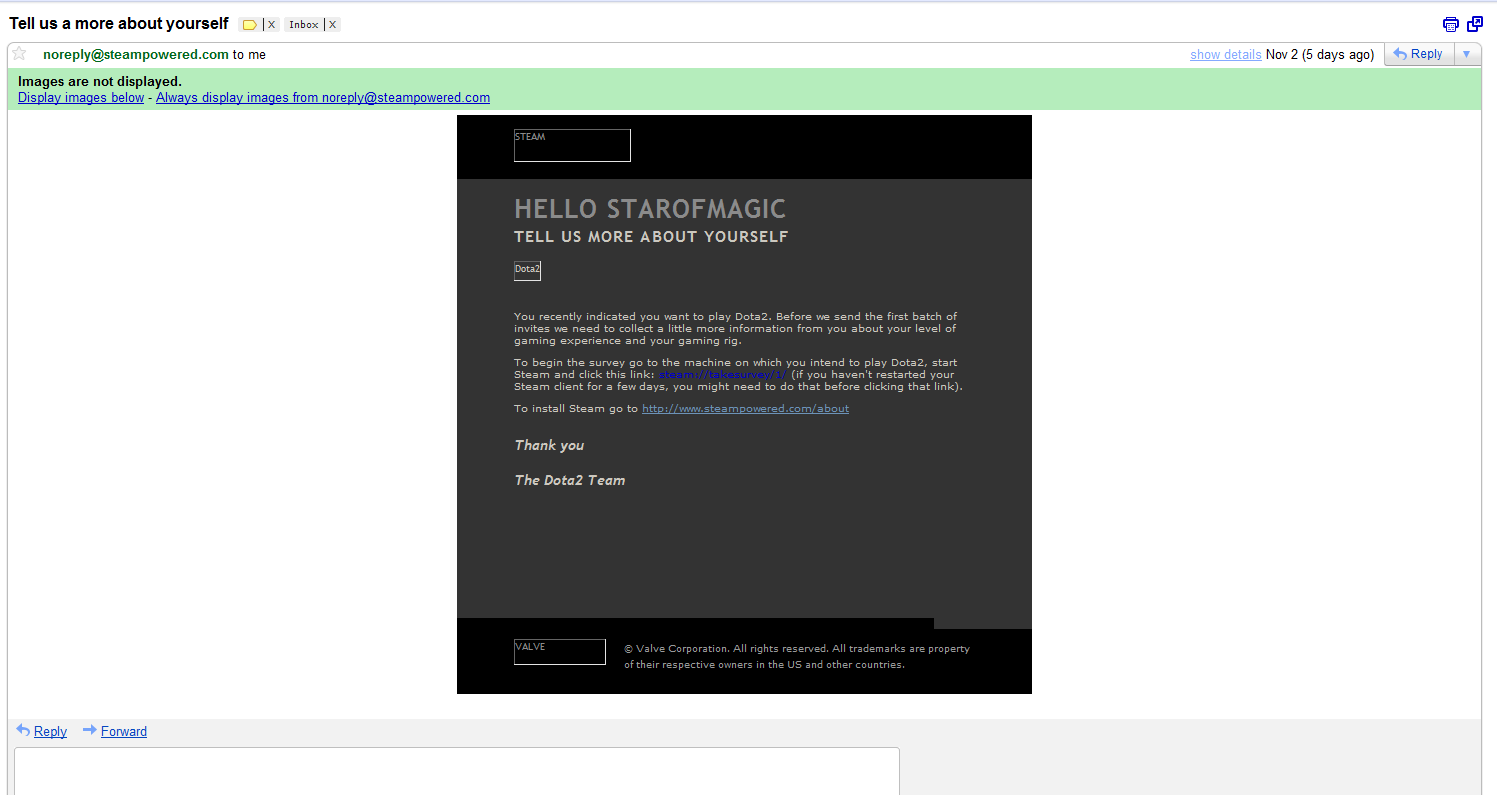The image size is (1497, 795).
Task: Always display images from noreply@steampowered.com
Action: (323, 98)
